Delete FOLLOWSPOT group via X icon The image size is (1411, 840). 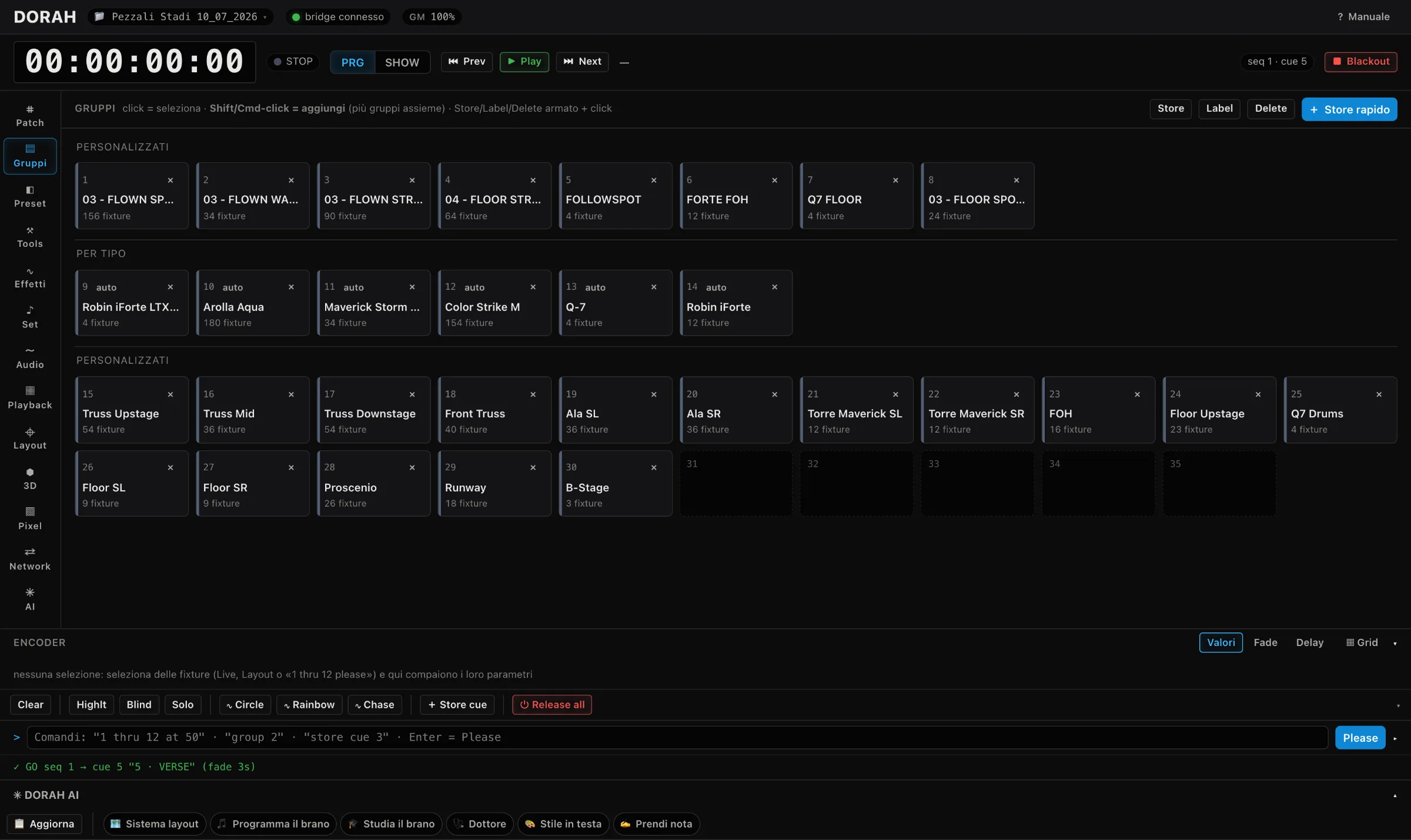(654, 180)
